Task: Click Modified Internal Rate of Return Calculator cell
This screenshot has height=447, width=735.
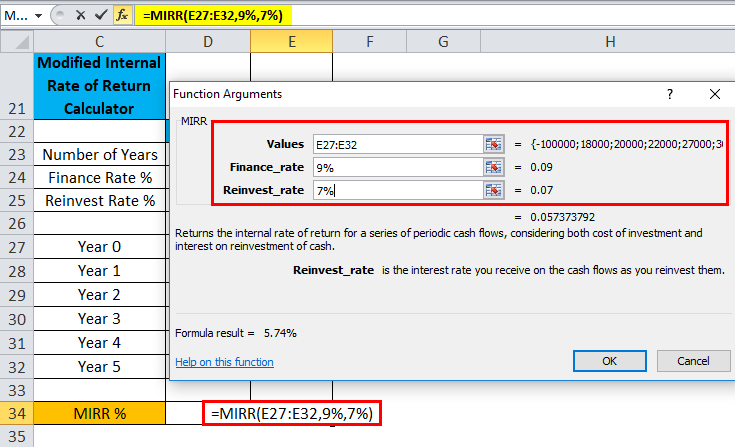Action: pos(99,86)
